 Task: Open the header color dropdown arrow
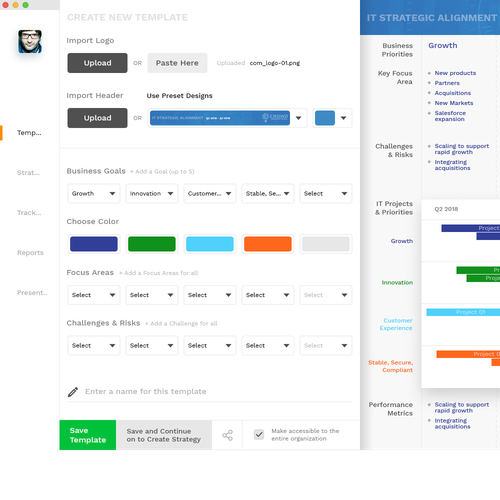[x=343, y=118]
